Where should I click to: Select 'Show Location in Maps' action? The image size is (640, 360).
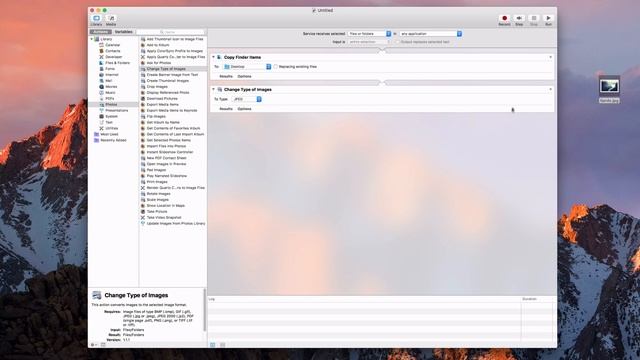point(166,206)
